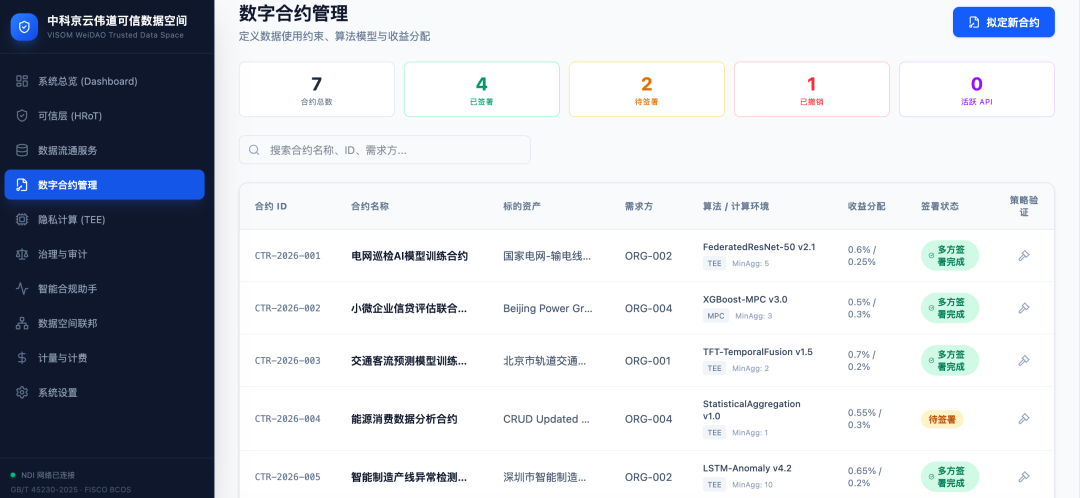Click 待签署 status badge for CTR-2026-004
The image size is (1080, 498).
(942, 419)
